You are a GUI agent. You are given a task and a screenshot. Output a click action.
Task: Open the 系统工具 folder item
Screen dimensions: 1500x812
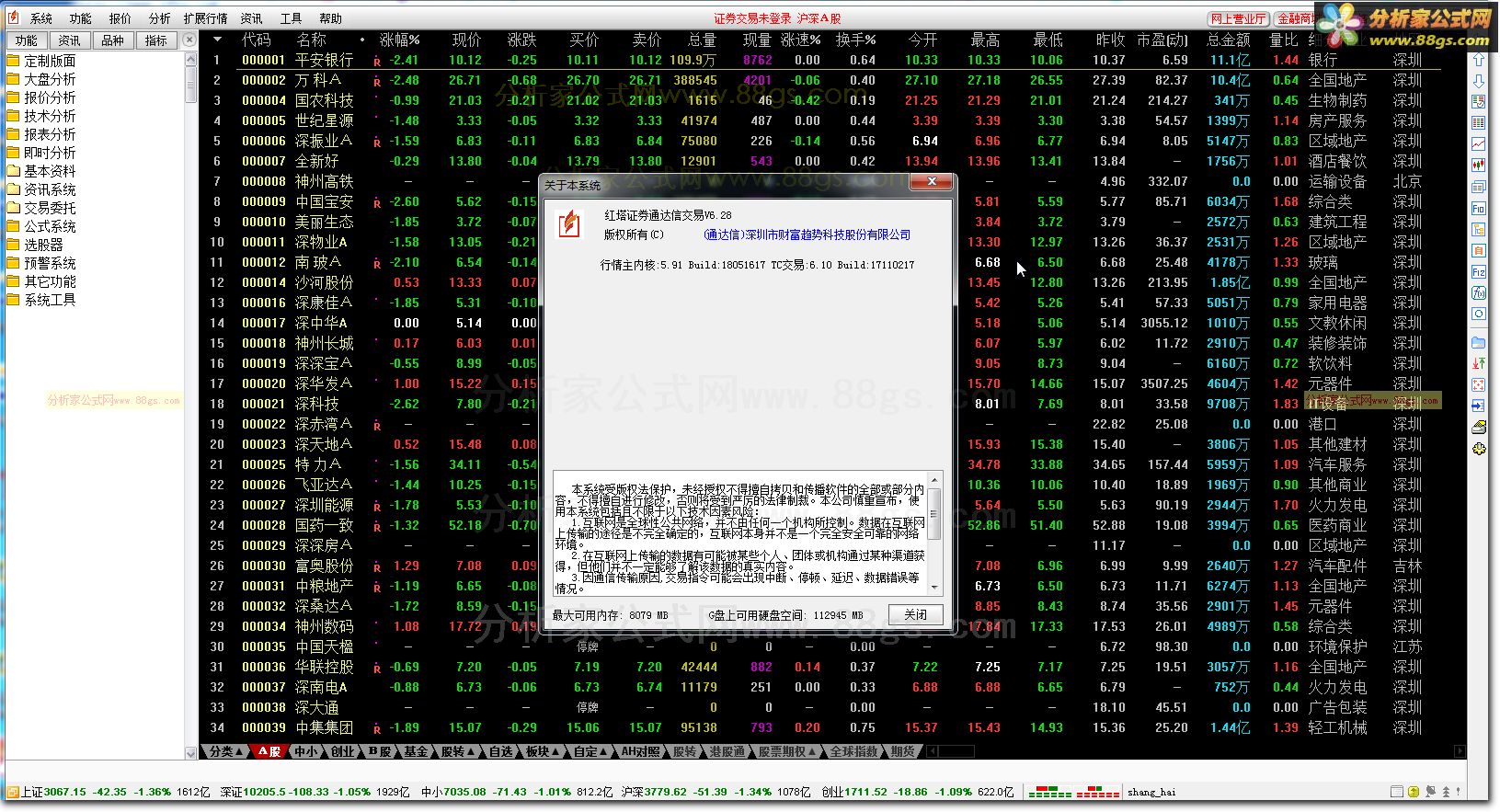[x=42, y=300]
